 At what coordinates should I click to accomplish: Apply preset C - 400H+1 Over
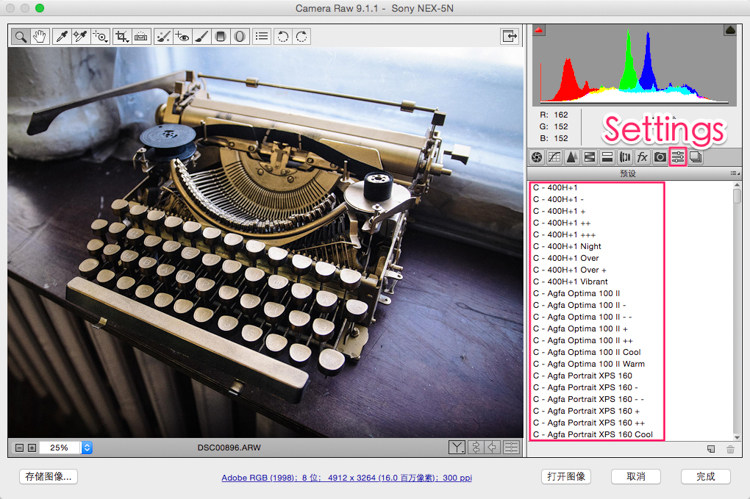point(566,258)
